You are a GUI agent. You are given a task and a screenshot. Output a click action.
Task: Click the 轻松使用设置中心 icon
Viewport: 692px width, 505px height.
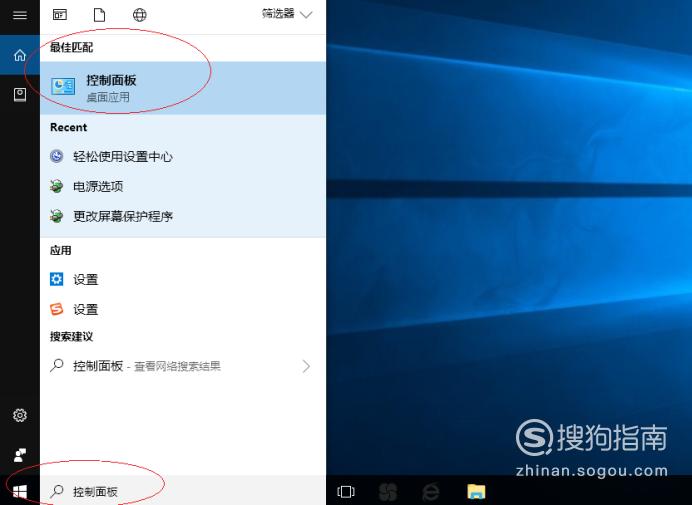[56, 156]
